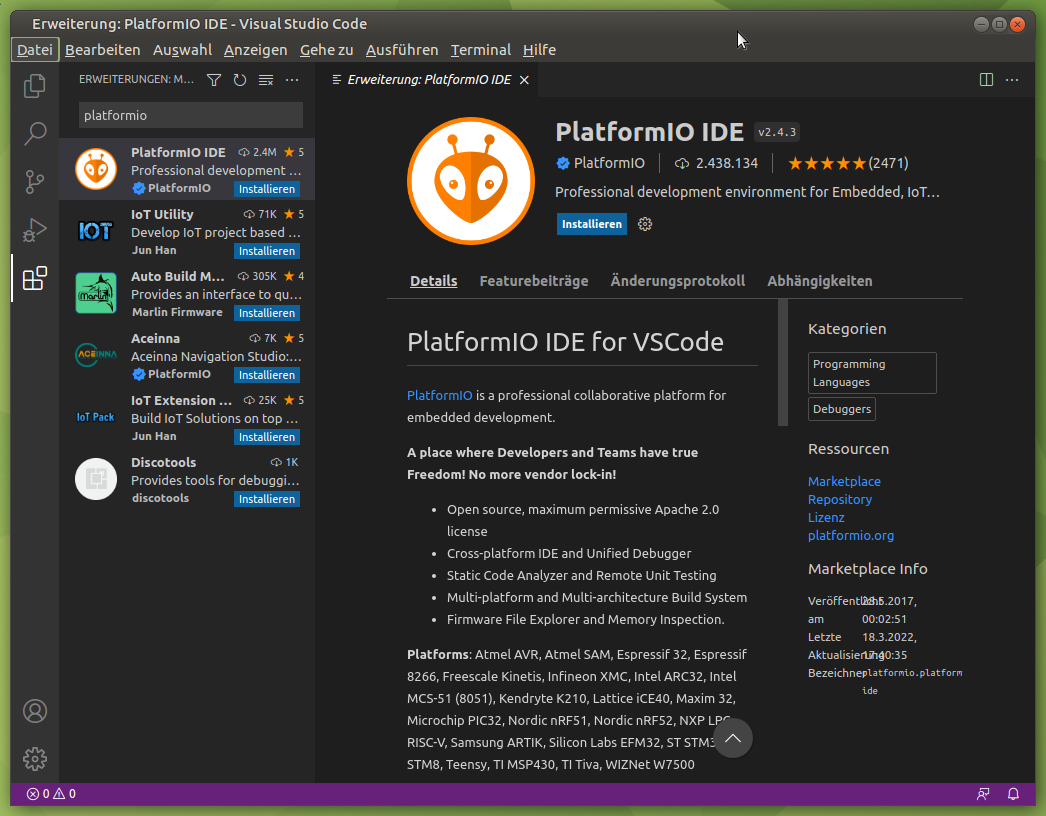This screenshot has width=1046, height=816.
Task: Click the Debuggers category tag
Action: pos(841,409)
